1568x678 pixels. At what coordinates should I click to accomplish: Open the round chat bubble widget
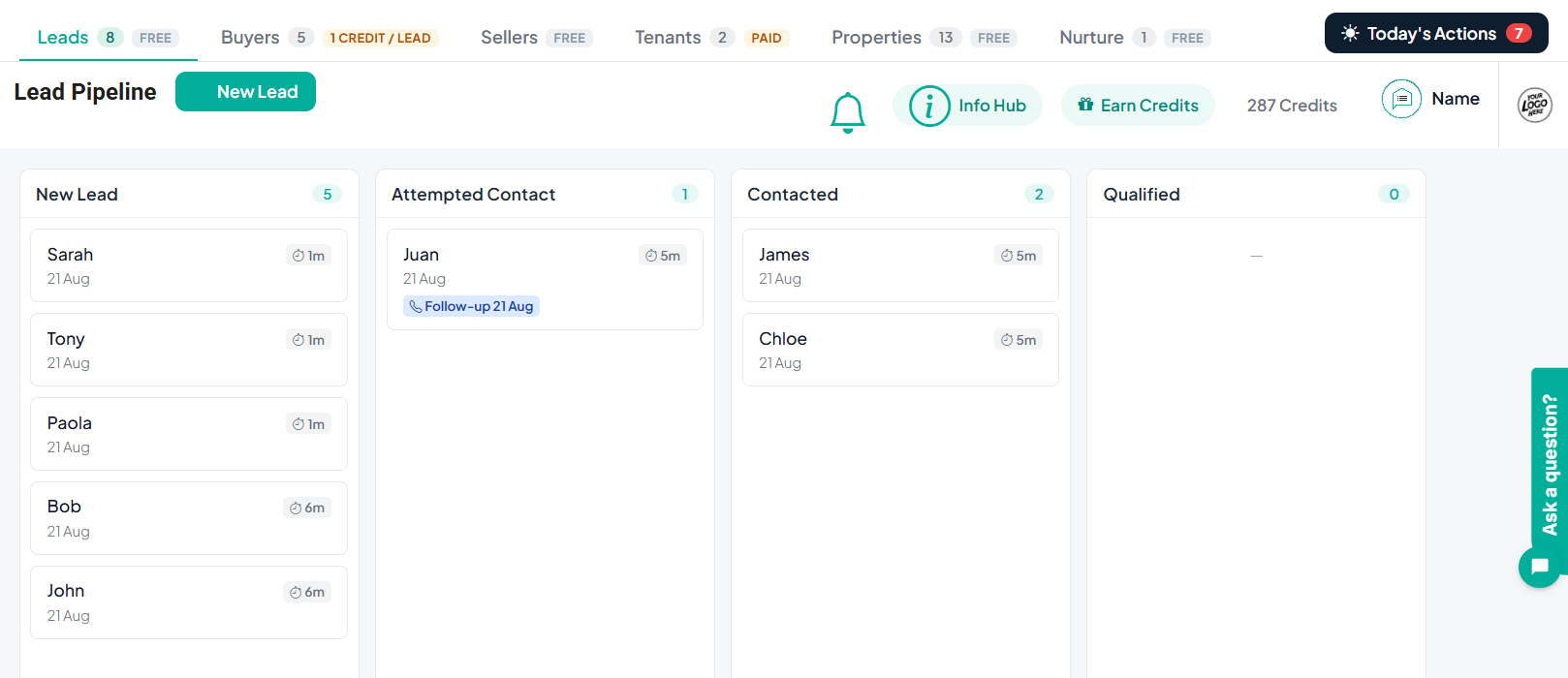coord(1539,567)
